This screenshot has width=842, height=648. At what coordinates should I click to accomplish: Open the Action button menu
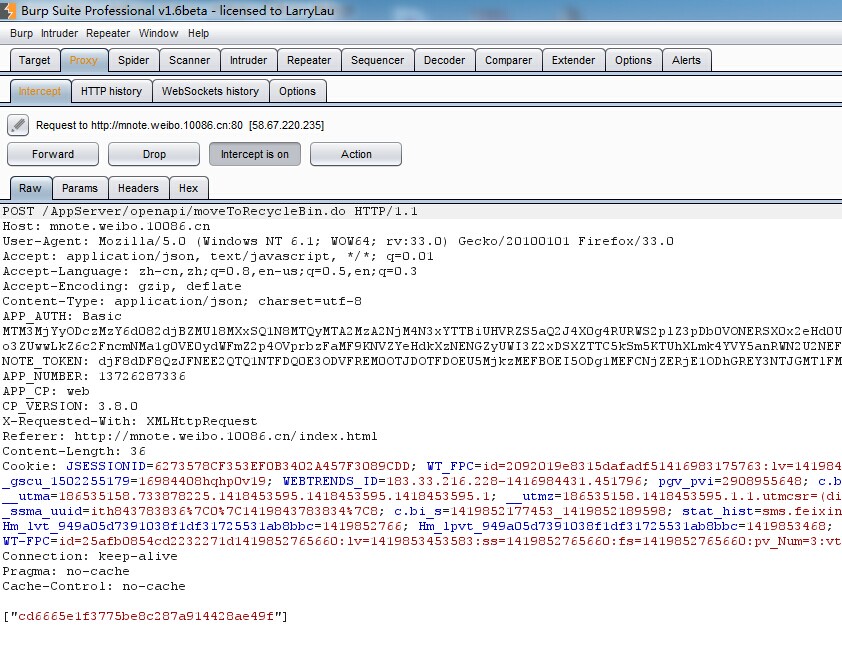coord(356,154)
